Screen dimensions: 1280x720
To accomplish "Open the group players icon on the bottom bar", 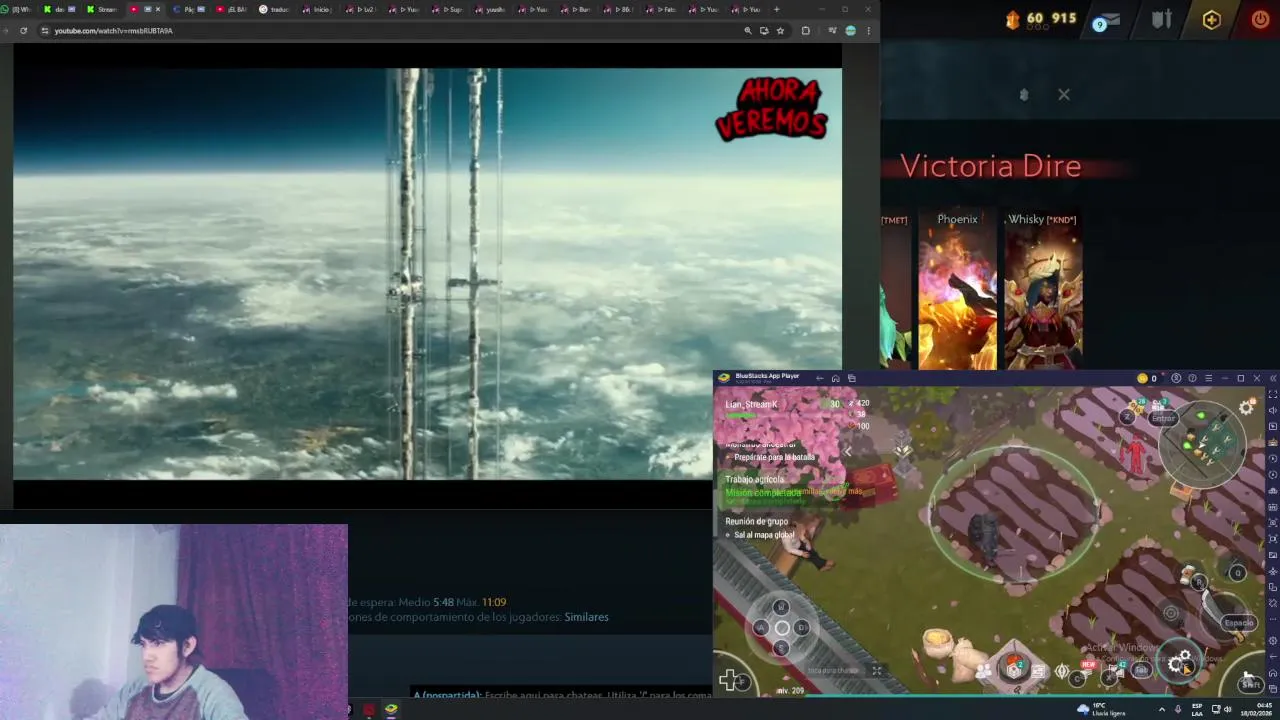I will click(x=983, y=672).
